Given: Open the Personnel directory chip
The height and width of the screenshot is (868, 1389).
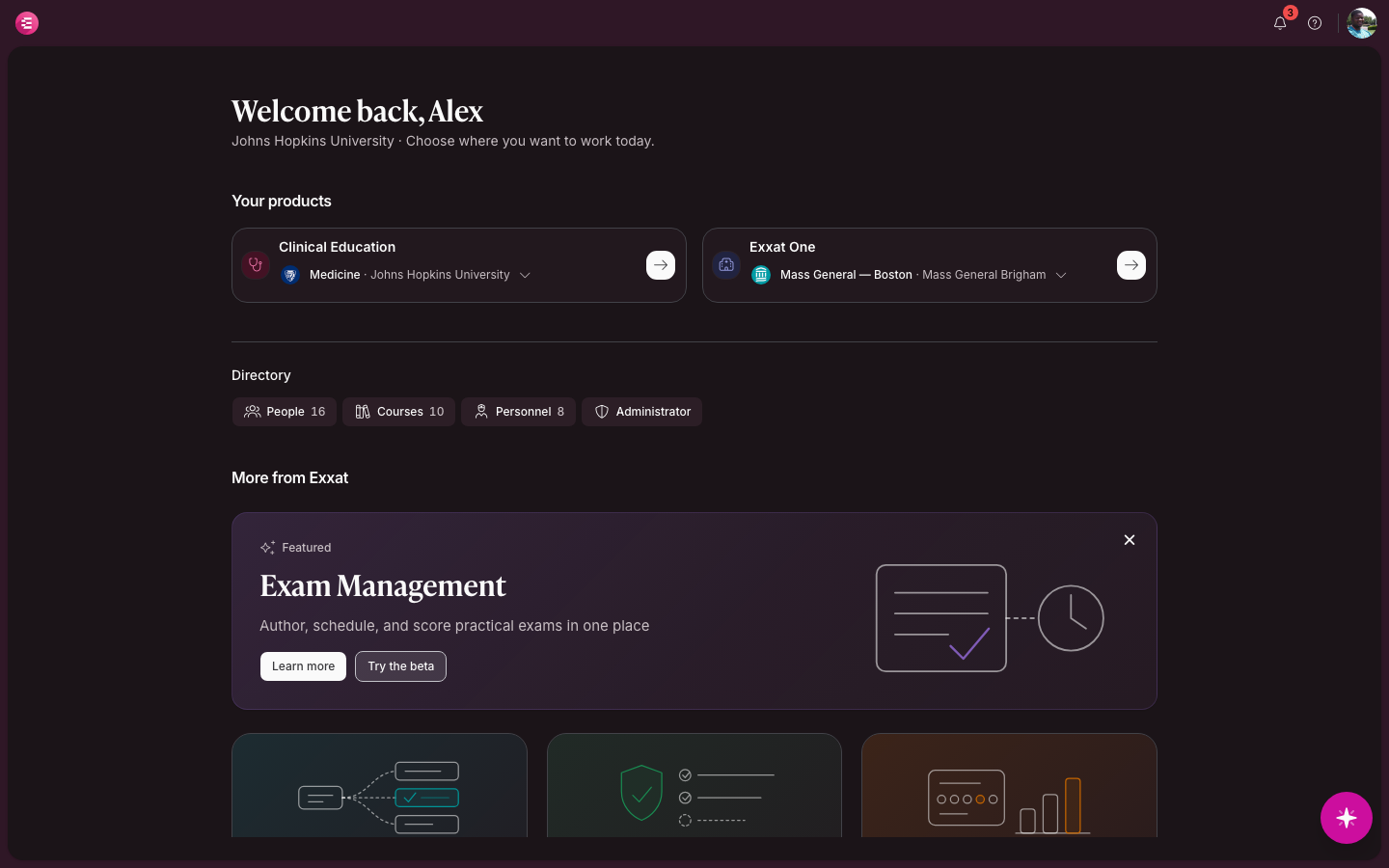Looking at the screenshot, I should [519, 412].
